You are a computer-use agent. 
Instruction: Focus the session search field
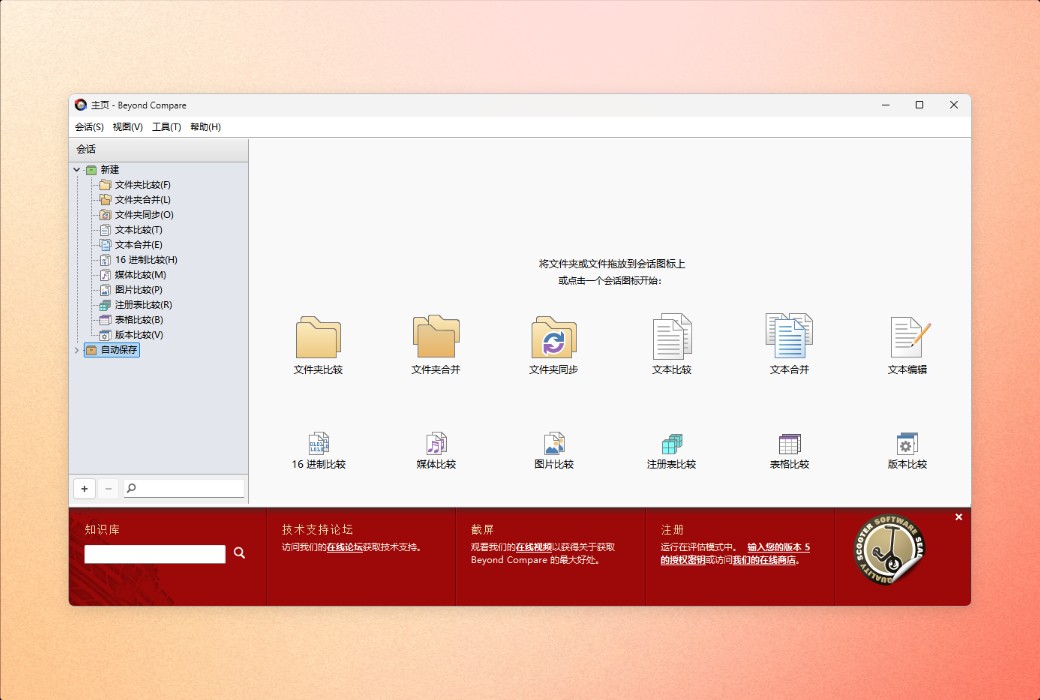coord(184,489)
